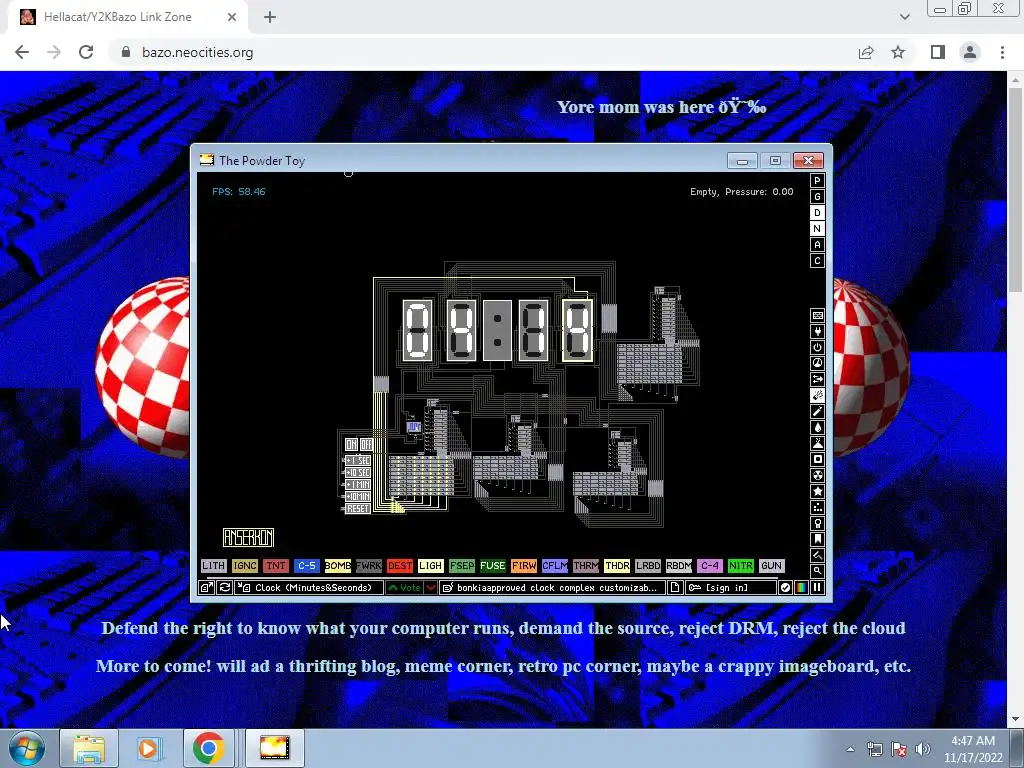The height and width of the screenshot is (768, 1024).
Task: Open the Tools lightbulb category
Action: pos(817,523)
